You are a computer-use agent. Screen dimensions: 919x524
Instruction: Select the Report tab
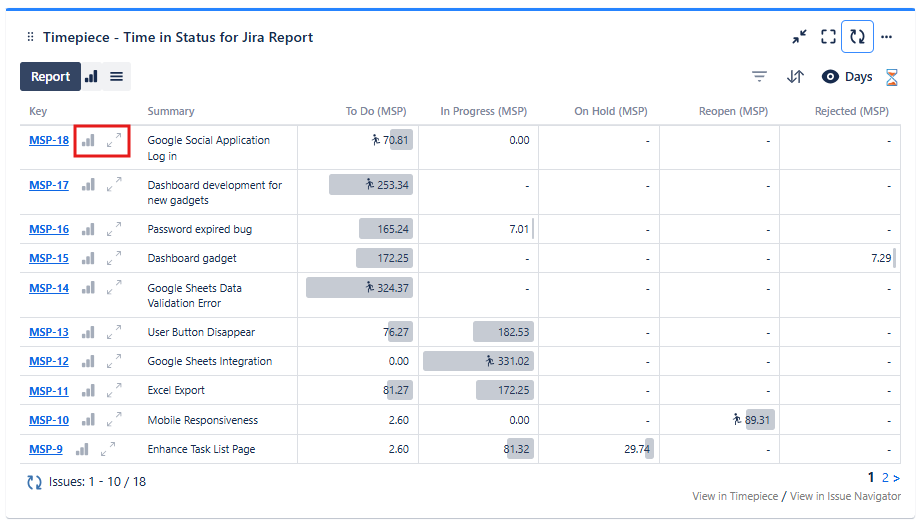click(50, 77)
